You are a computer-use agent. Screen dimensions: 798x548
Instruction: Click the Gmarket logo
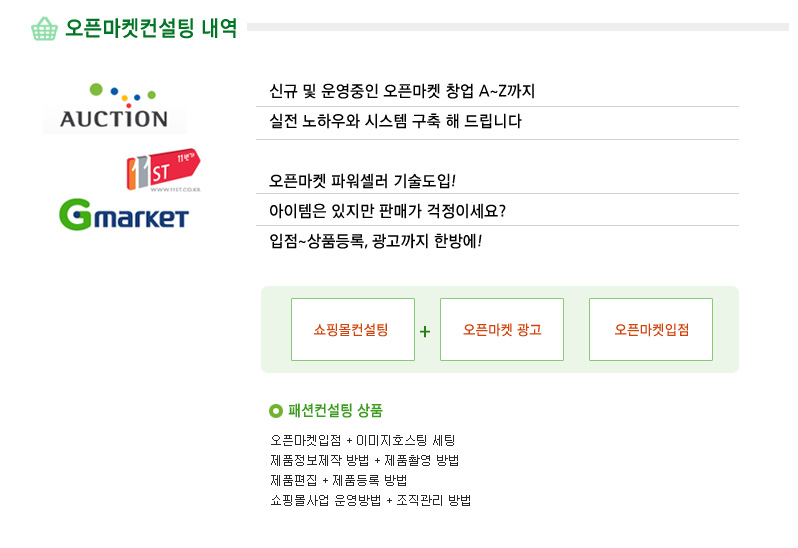coord(124,215)
